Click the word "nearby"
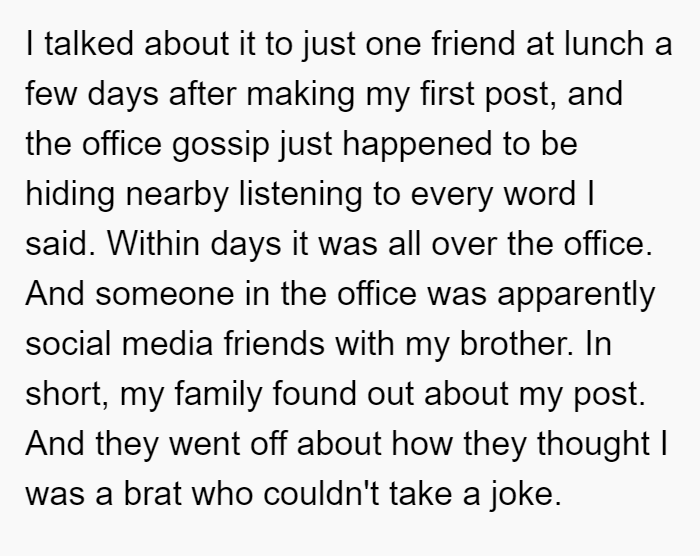 177,194
